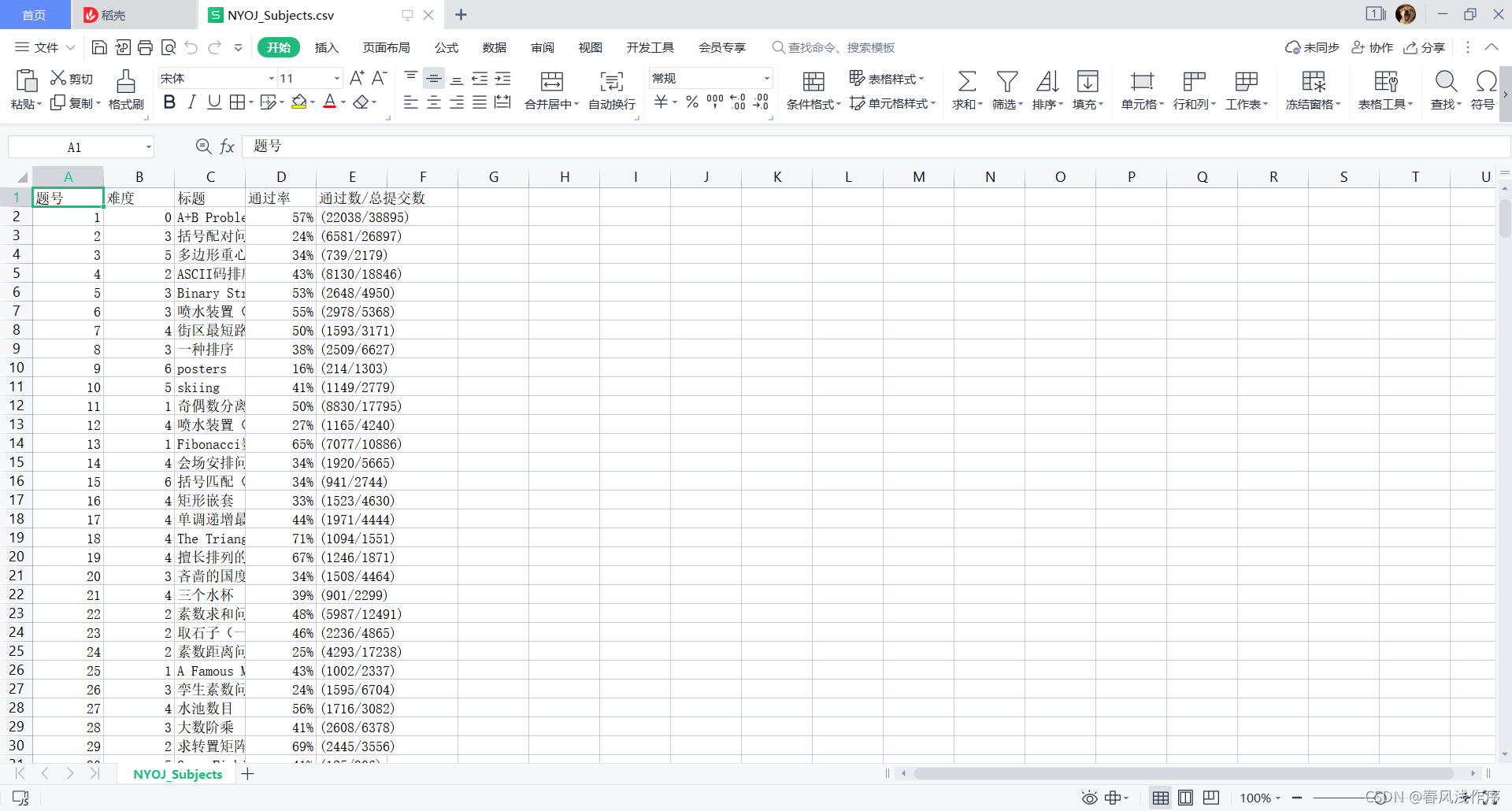Toggle Italic formatting
The height and width of the screenshot is (811, 1512).
[191, 102]
